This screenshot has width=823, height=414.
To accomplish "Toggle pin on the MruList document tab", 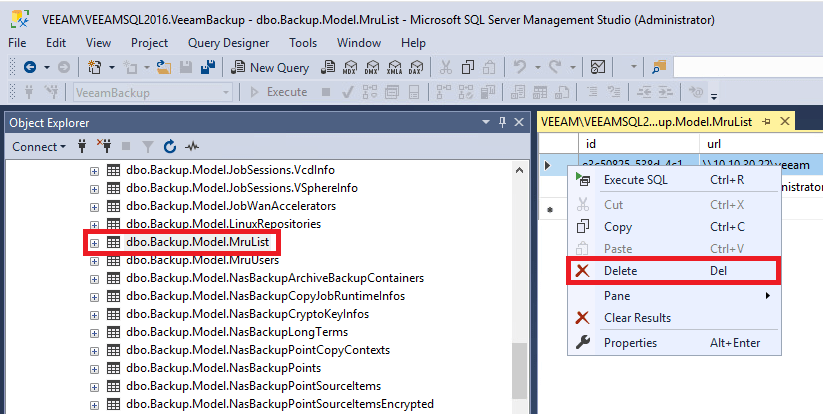I will [766, 122].
